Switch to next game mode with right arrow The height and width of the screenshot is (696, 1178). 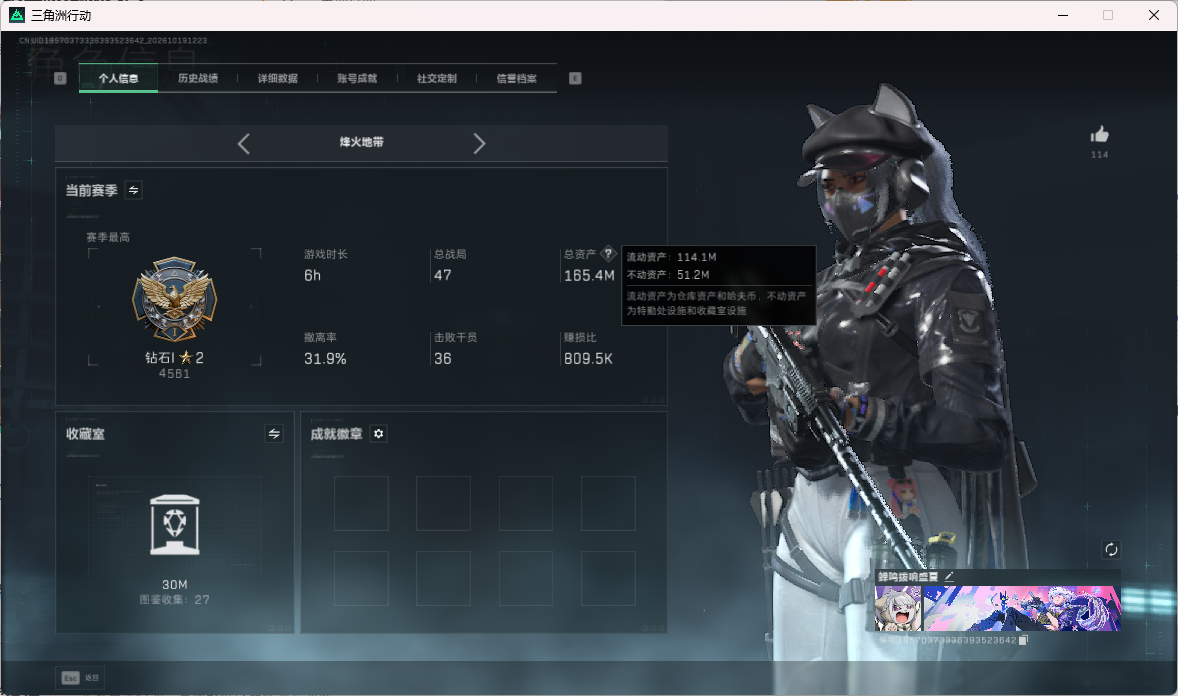[479, 144]
